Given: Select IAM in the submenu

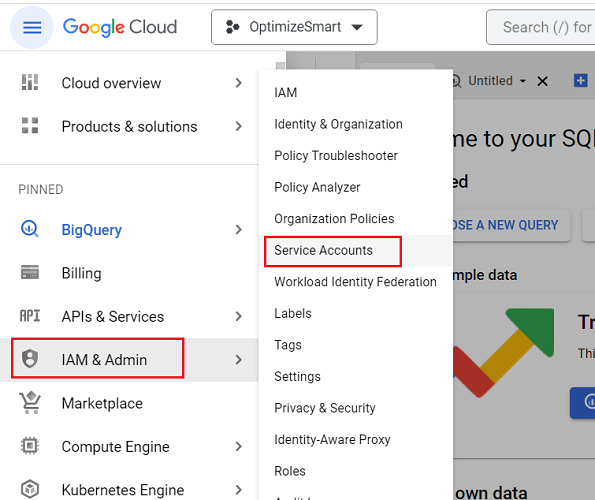Looking at the screenshot, I should click(x=356, y=93).
